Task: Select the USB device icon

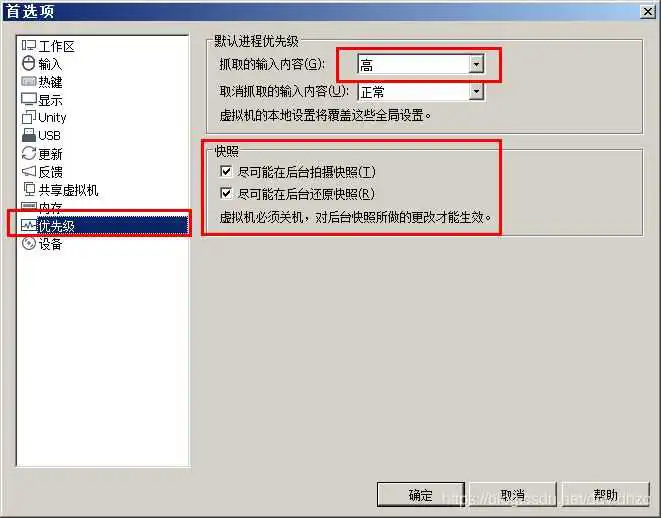Action: click(29, 135)
